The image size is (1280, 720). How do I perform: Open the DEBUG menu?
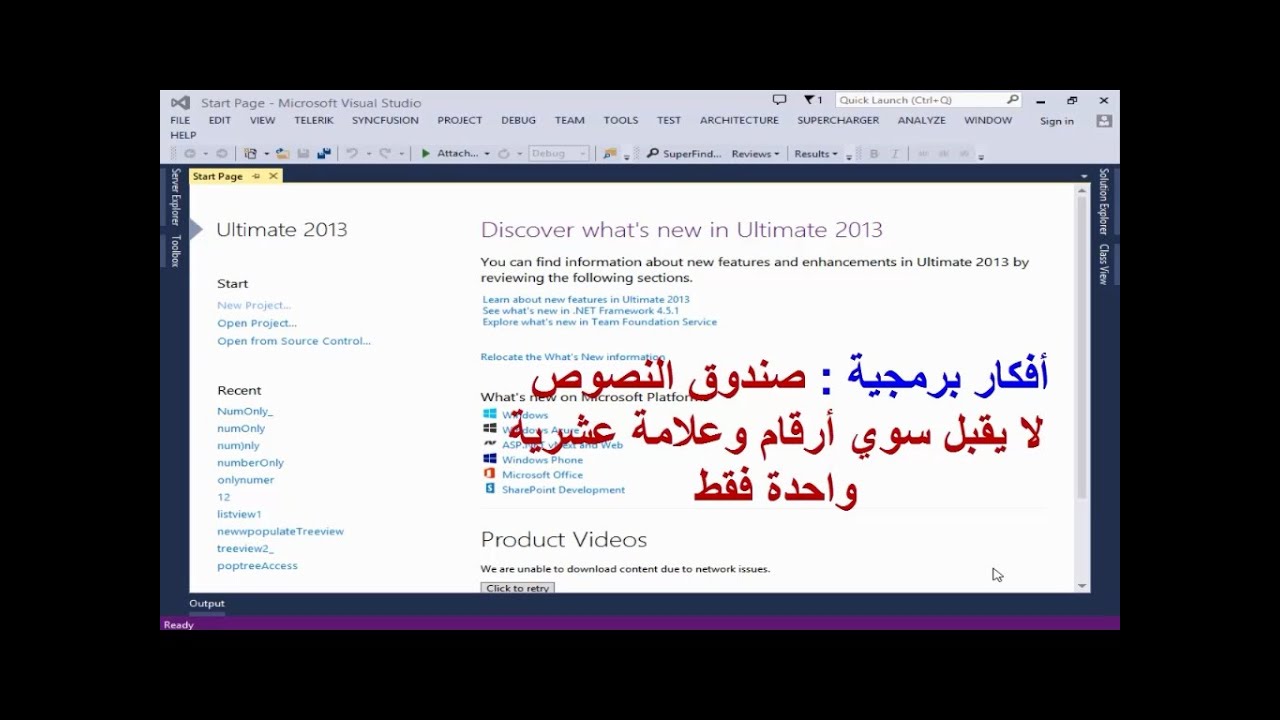519,120
